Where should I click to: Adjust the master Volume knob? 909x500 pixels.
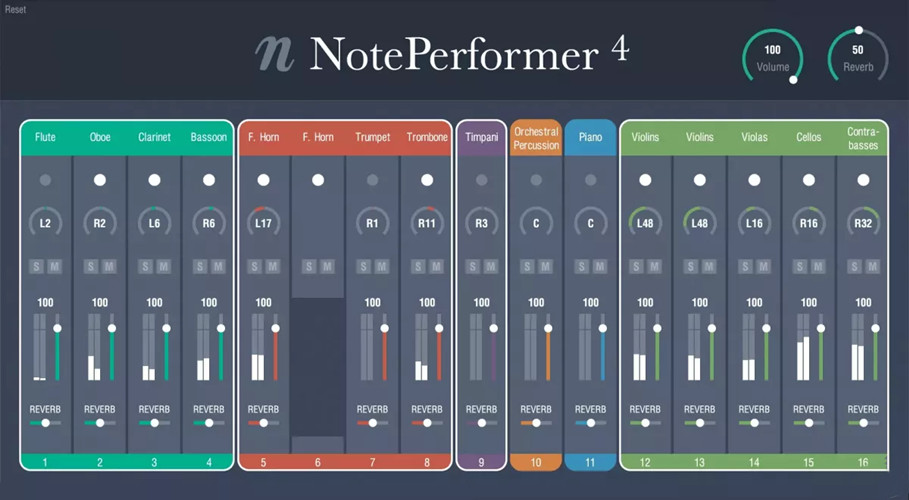click(x=773, y=58)
